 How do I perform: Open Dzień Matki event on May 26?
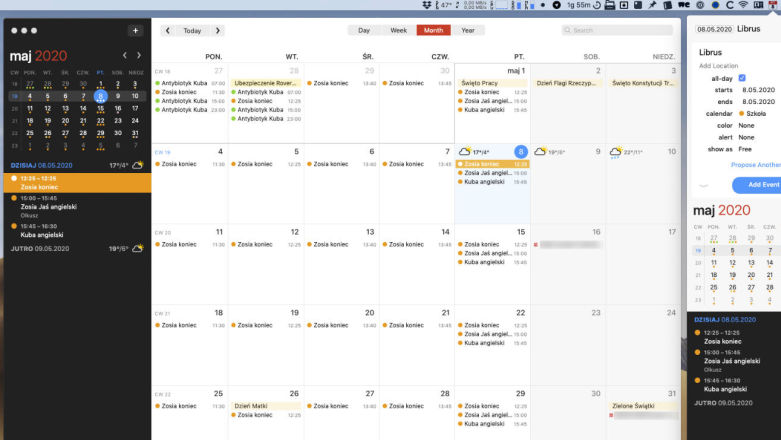(x=265, y=406)
